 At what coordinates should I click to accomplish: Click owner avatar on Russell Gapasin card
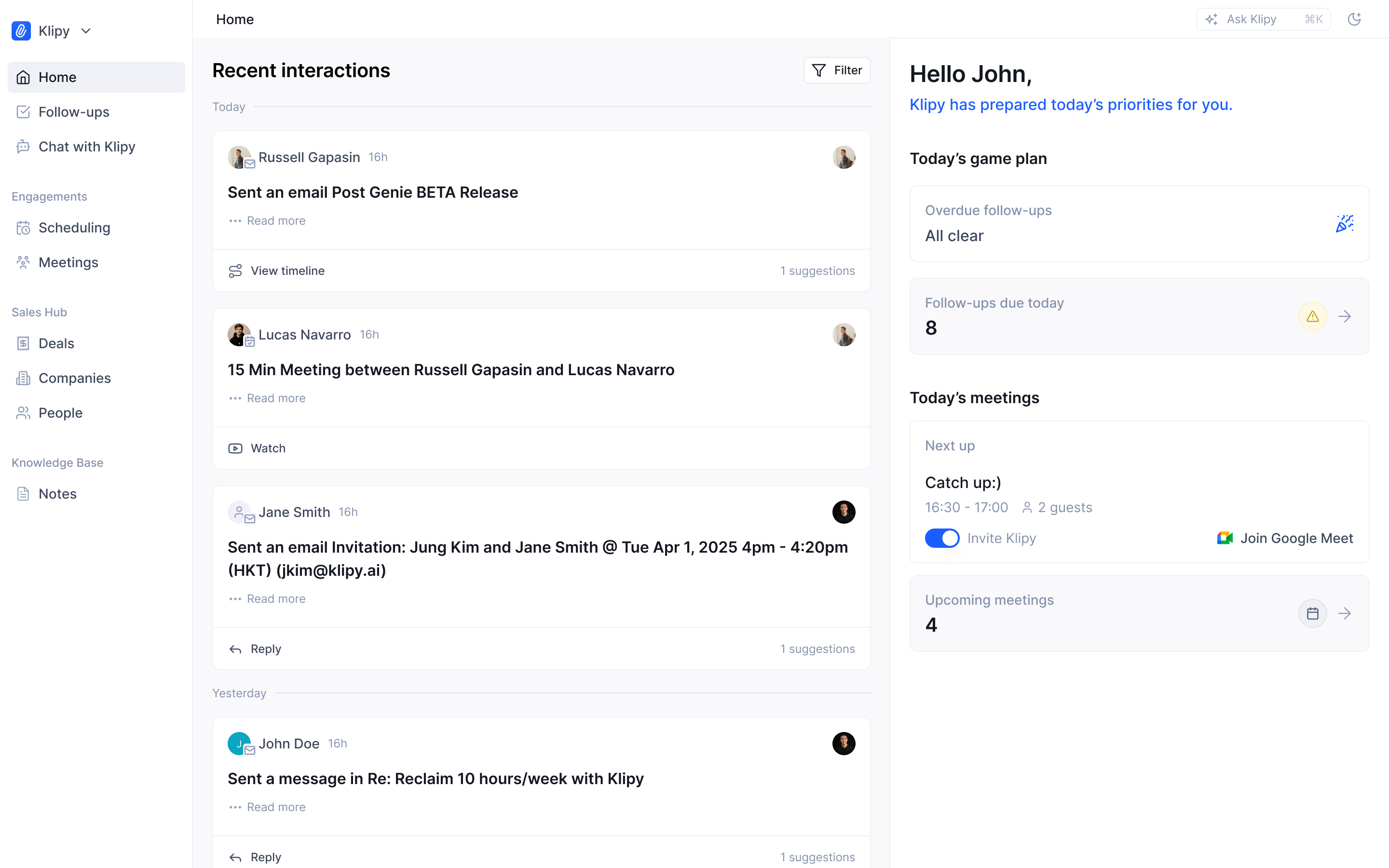pyautogui.click(x=844, y=157)
